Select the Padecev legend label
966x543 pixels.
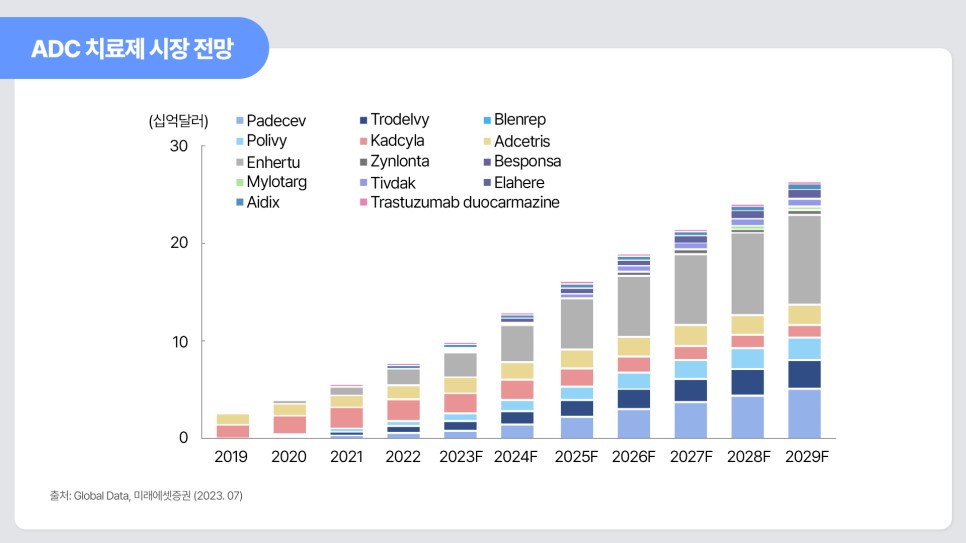(276, 121)
